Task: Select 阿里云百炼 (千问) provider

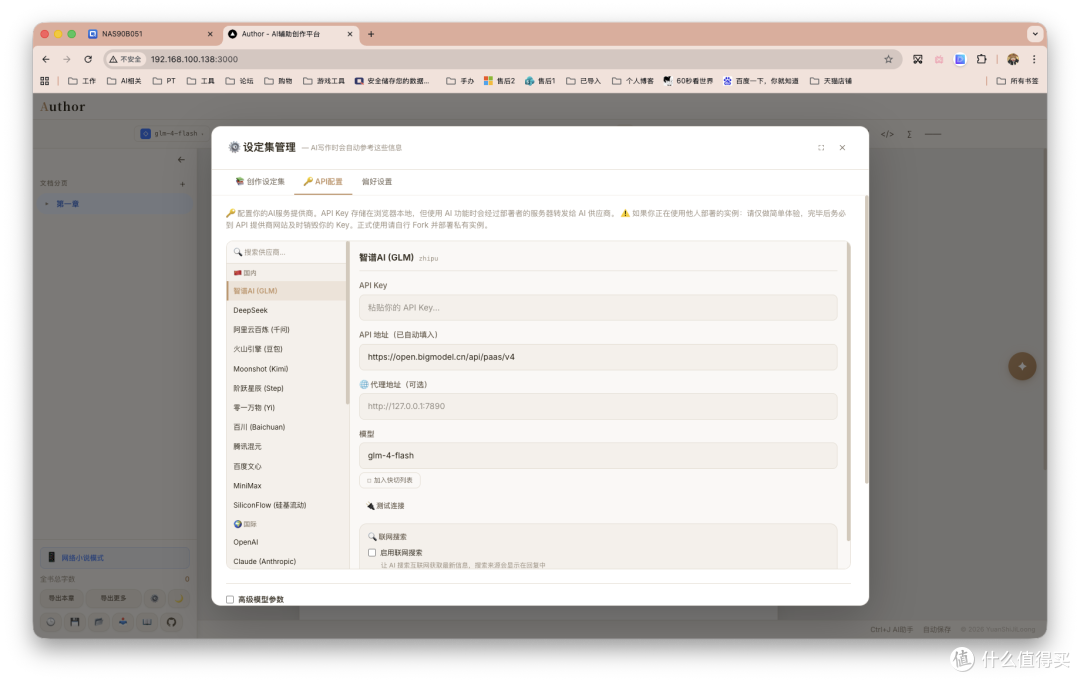Action: pos(287,329)
